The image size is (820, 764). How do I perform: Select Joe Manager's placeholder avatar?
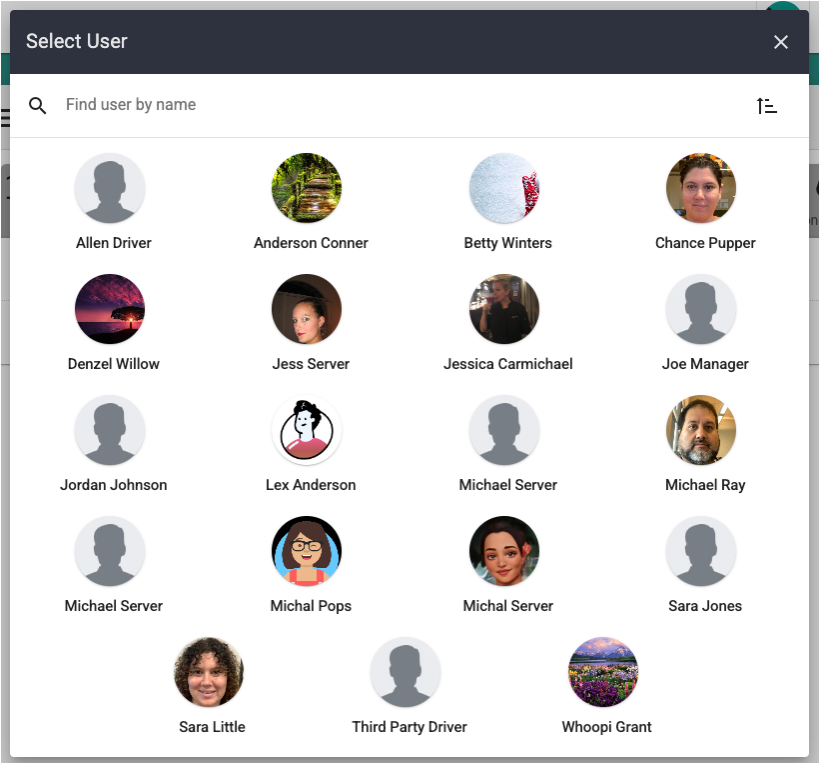[x=701, y=309]
